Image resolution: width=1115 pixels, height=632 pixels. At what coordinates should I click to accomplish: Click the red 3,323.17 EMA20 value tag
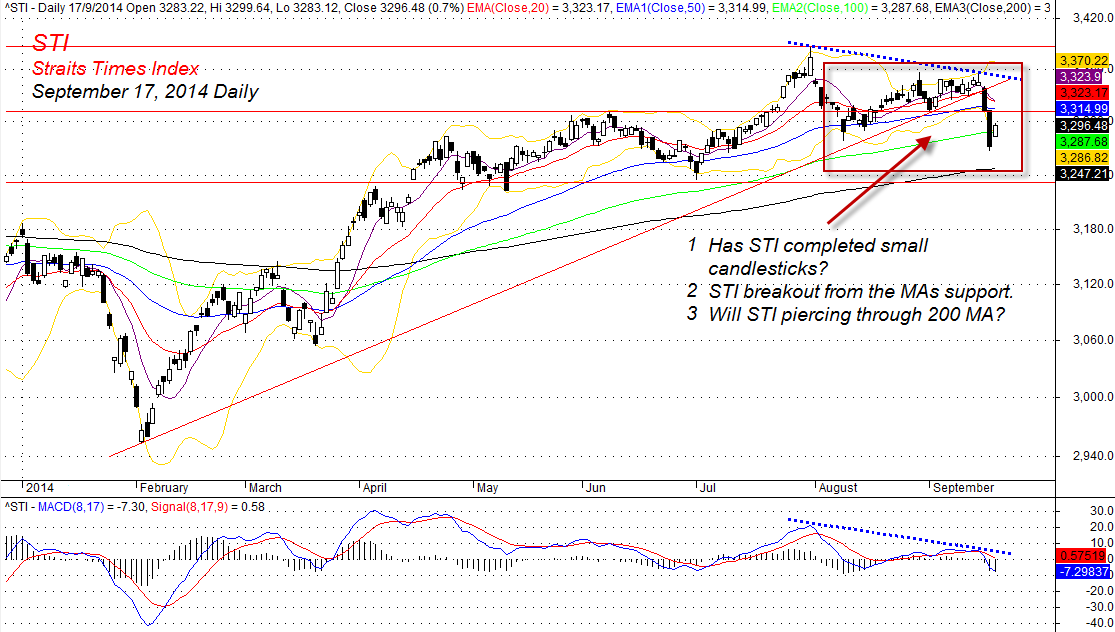pos(1083,92)
